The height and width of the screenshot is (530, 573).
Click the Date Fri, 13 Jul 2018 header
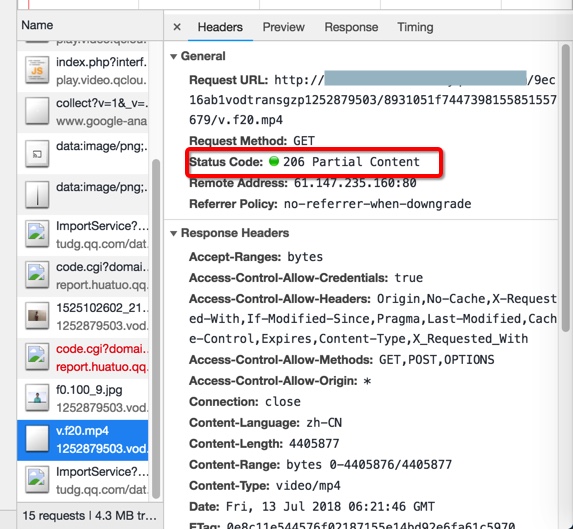(x=312, y=507)
